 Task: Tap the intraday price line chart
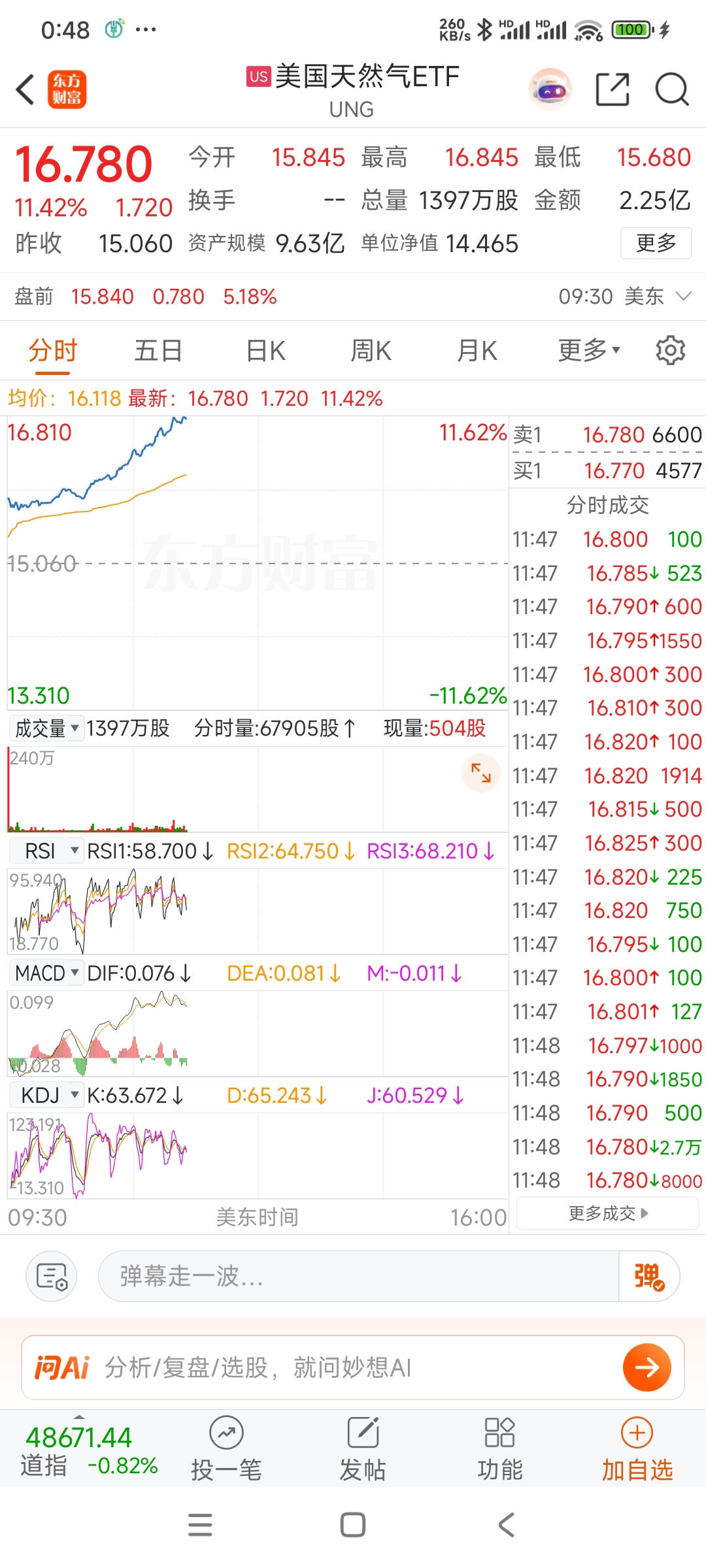[258, 563]
